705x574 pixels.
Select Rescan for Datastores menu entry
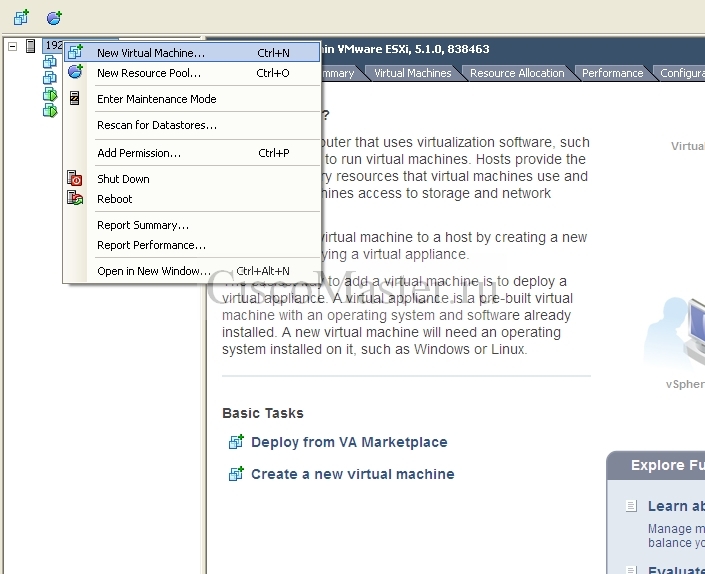click(x=192, y=125)
